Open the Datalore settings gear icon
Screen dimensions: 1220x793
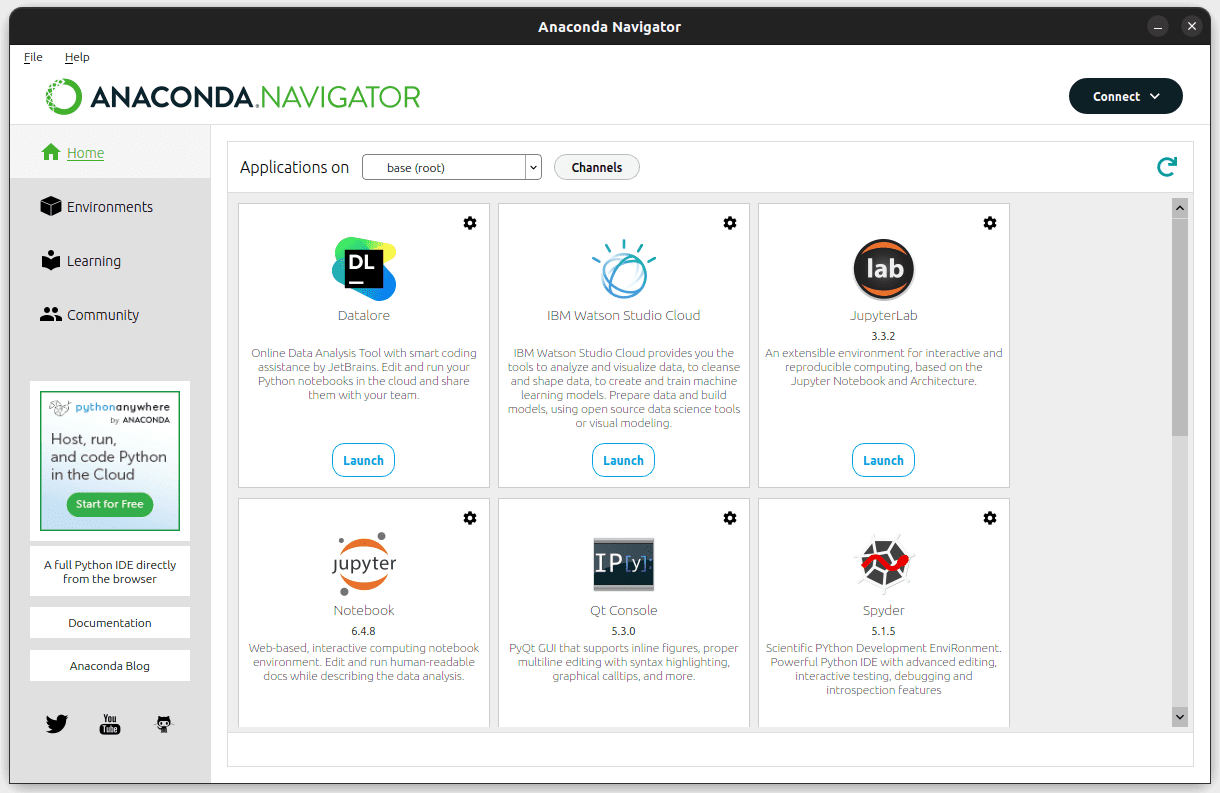(470, 223)
